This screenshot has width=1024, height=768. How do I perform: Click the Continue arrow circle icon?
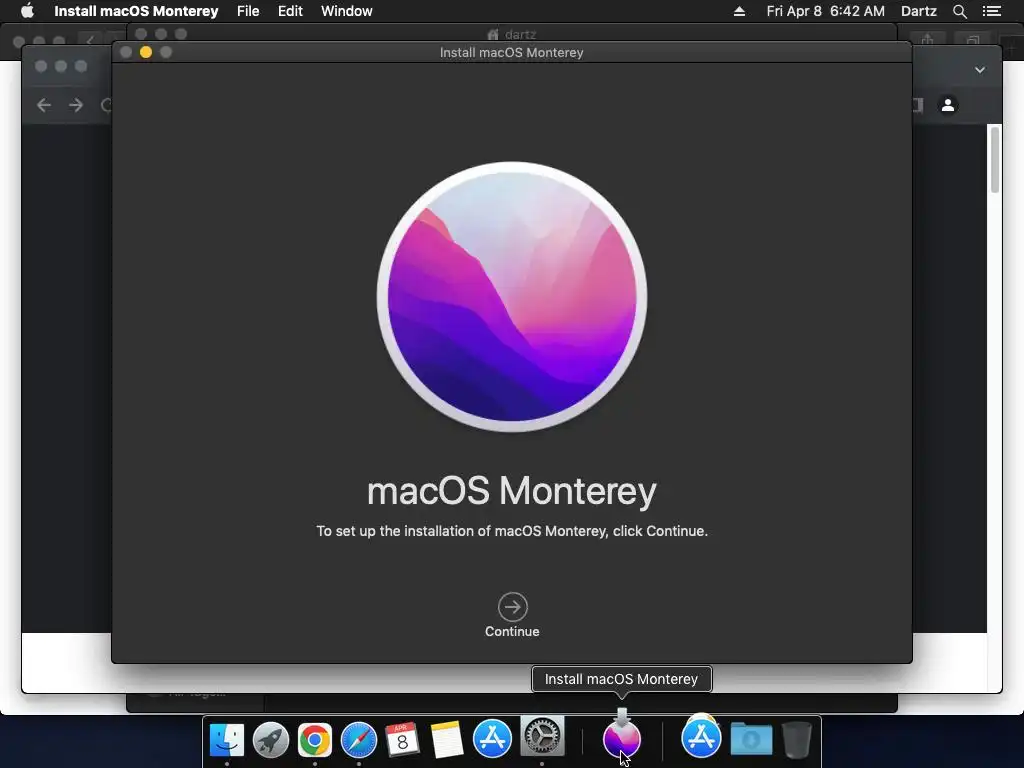click(513, 607)
